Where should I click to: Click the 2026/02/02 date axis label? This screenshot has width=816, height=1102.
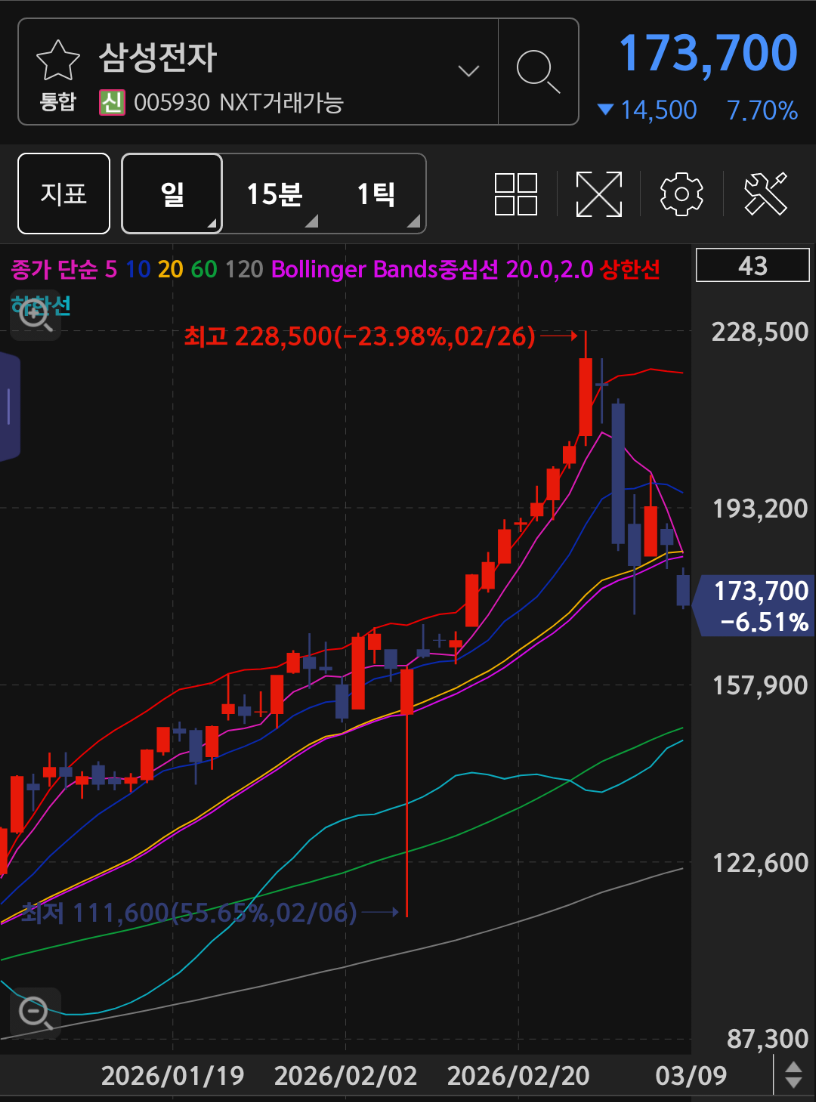(x=345, y=1075)
